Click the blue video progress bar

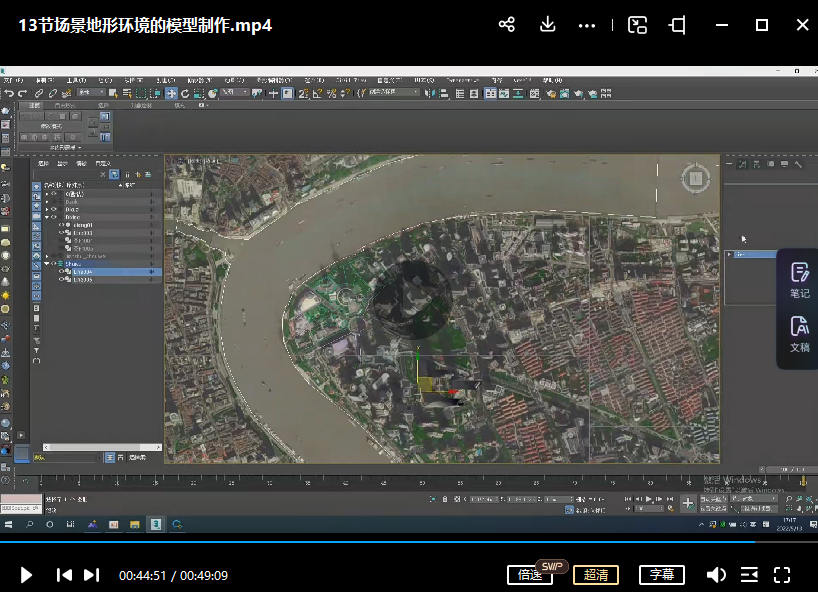pyautogui.click(x=400, y=543)
